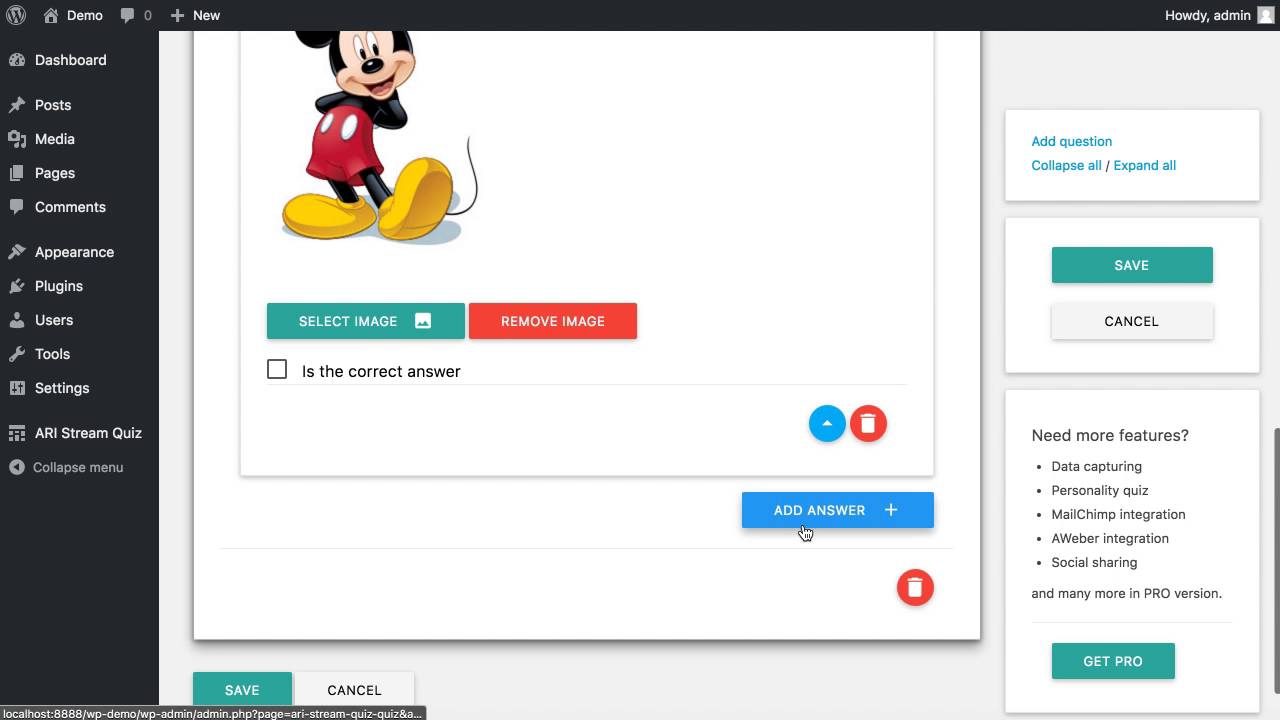Click the New label in admin bar

[207, 15]
